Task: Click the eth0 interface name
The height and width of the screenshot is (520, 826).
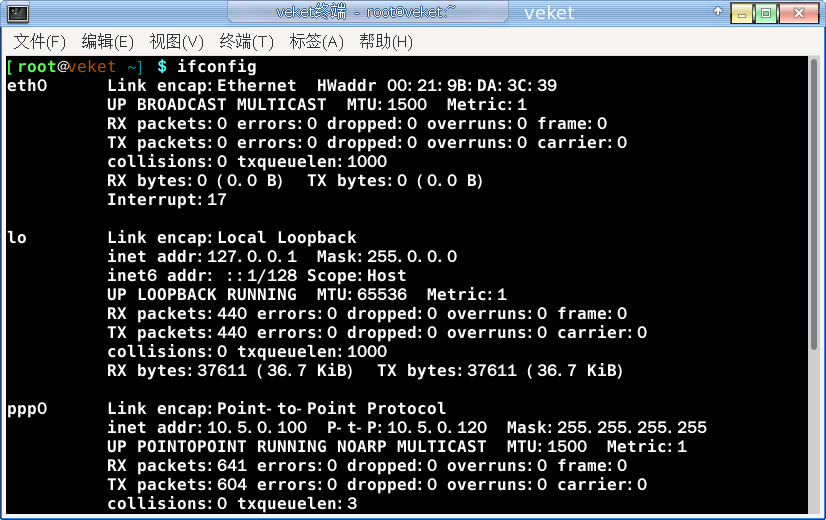Action: tap(27, 85)
